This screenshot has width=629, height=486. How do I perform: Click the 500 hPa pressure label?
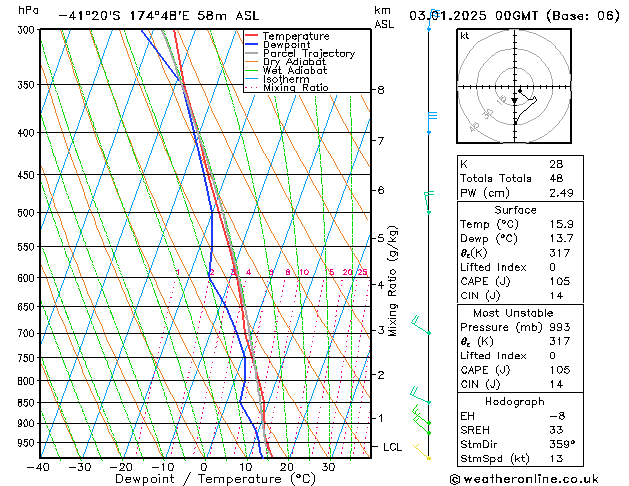[28, 213]
